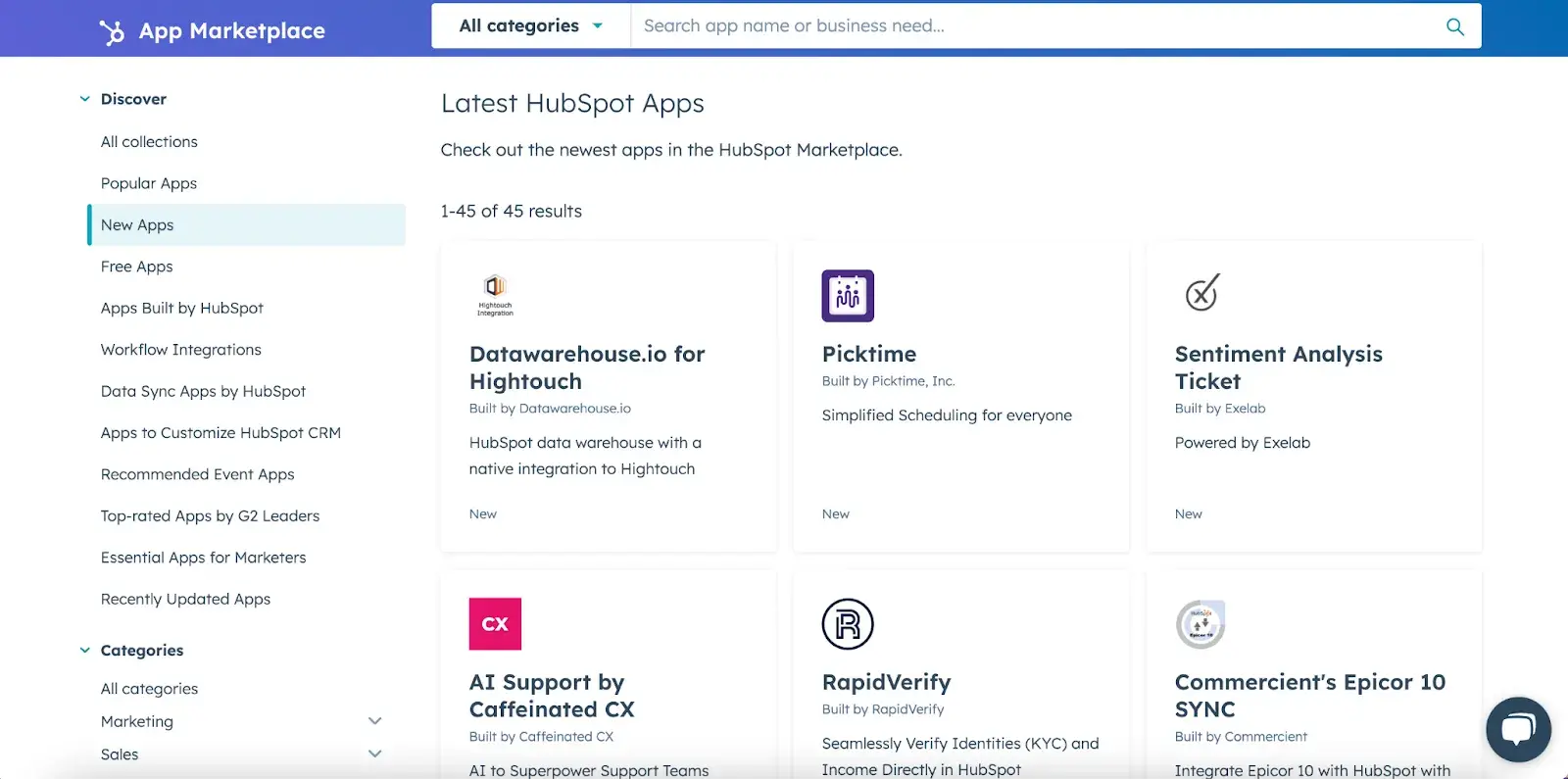Open Recommended Event Apps collection
Image resolution: width=1568 pixels, height=779 pixels.
pos(198,475)
